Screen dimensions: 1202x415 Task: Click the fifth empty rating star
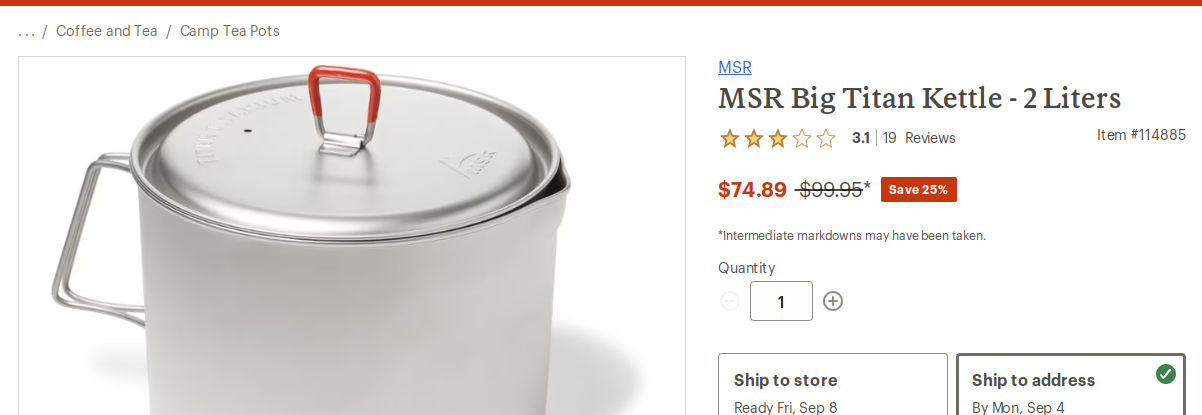click(x=826, y=138)
